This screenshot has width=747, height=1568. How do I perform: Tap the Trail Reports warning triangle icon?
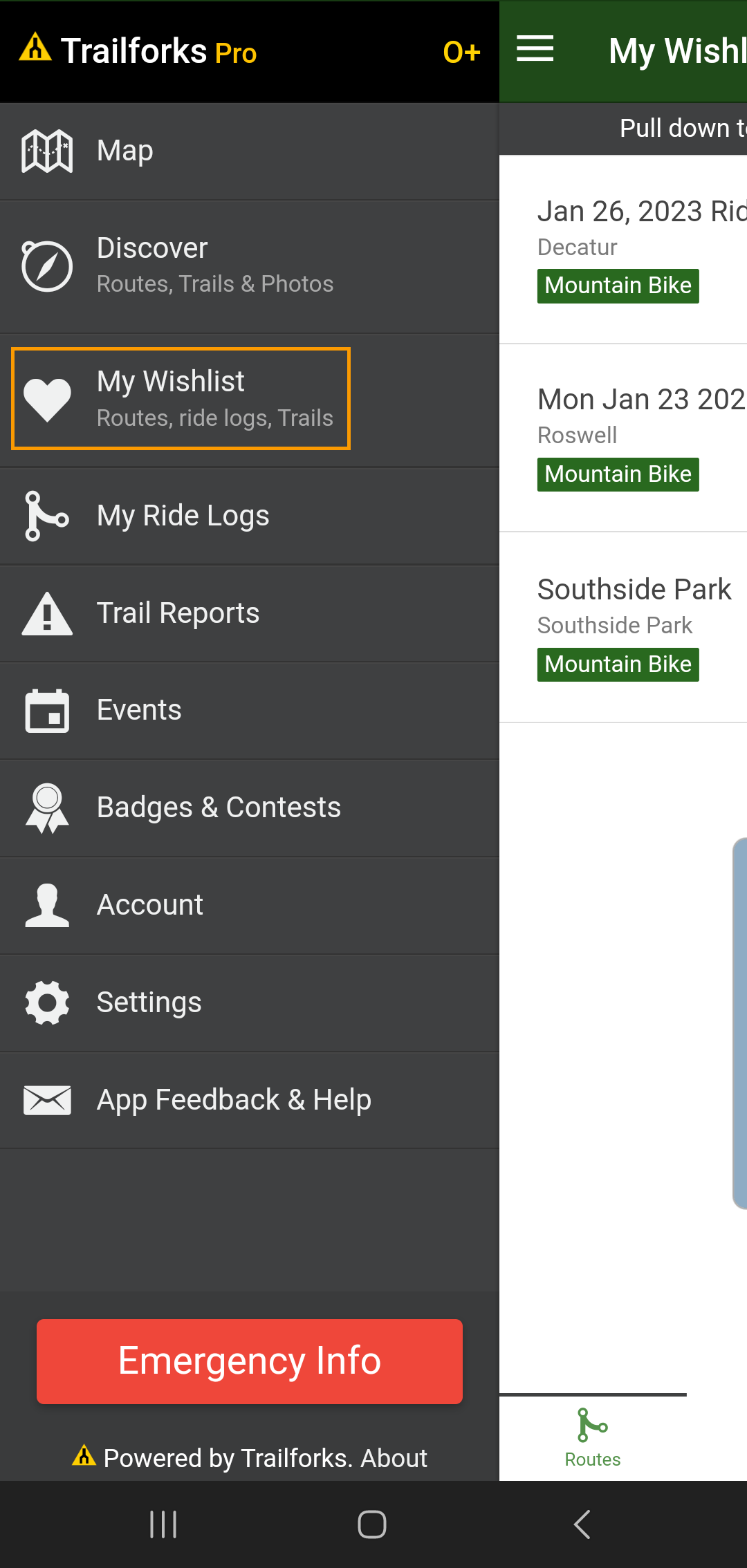(x=47, y=613)
